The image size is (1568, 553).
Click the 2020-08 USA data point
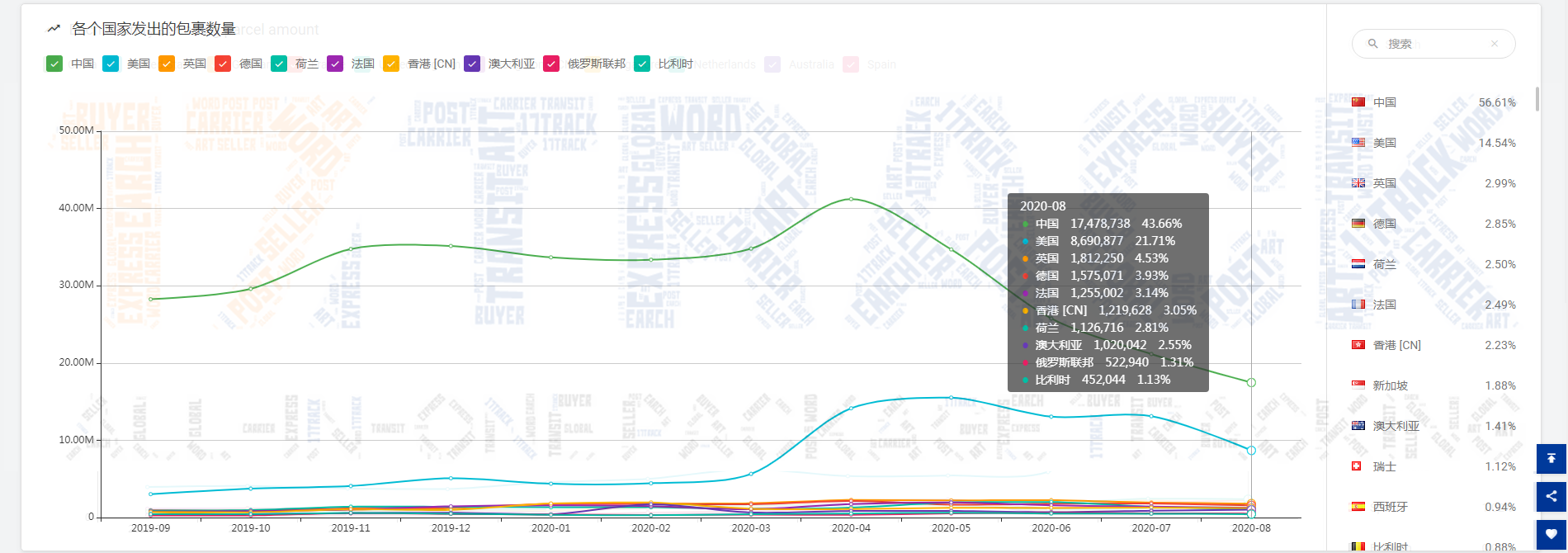(x=1251, y=451)
